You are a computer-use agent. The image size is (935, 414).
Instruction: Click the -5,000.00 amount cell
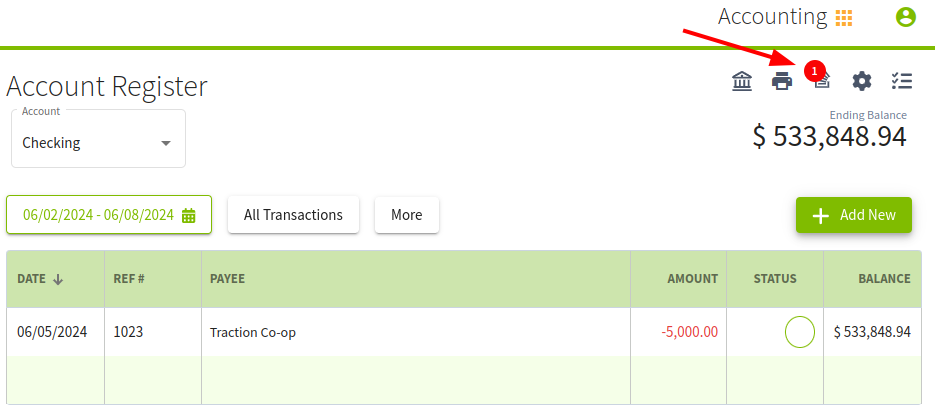pos(689,332)
